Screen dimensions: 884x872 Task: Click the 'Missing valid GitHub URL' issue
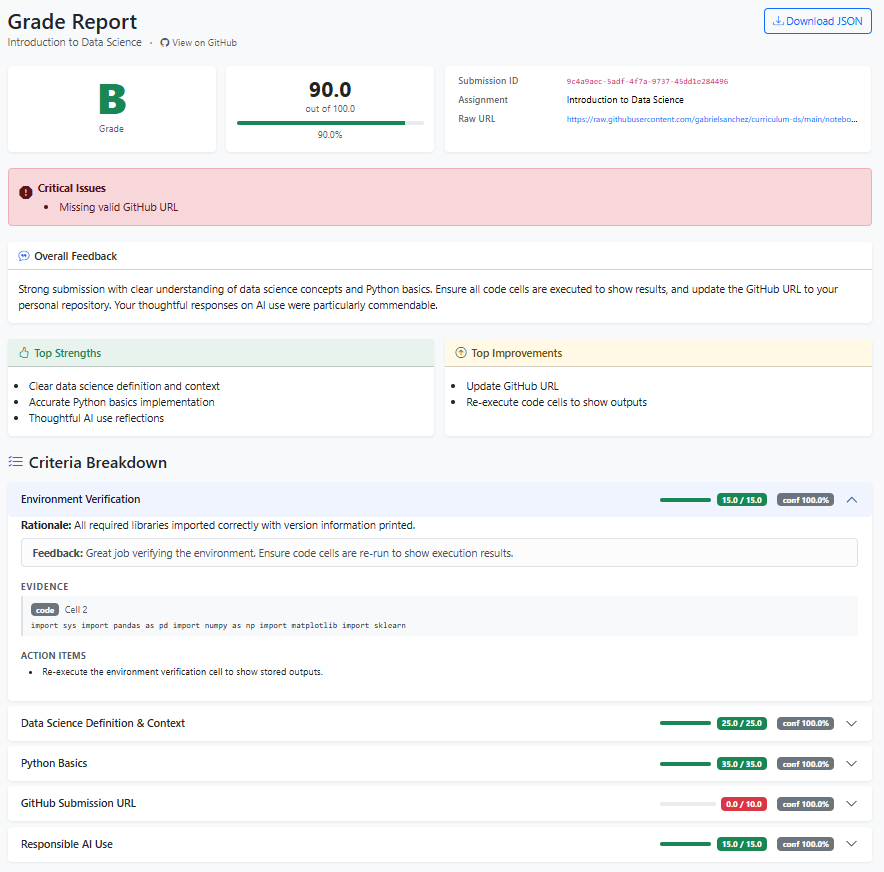tap(118, 207)
